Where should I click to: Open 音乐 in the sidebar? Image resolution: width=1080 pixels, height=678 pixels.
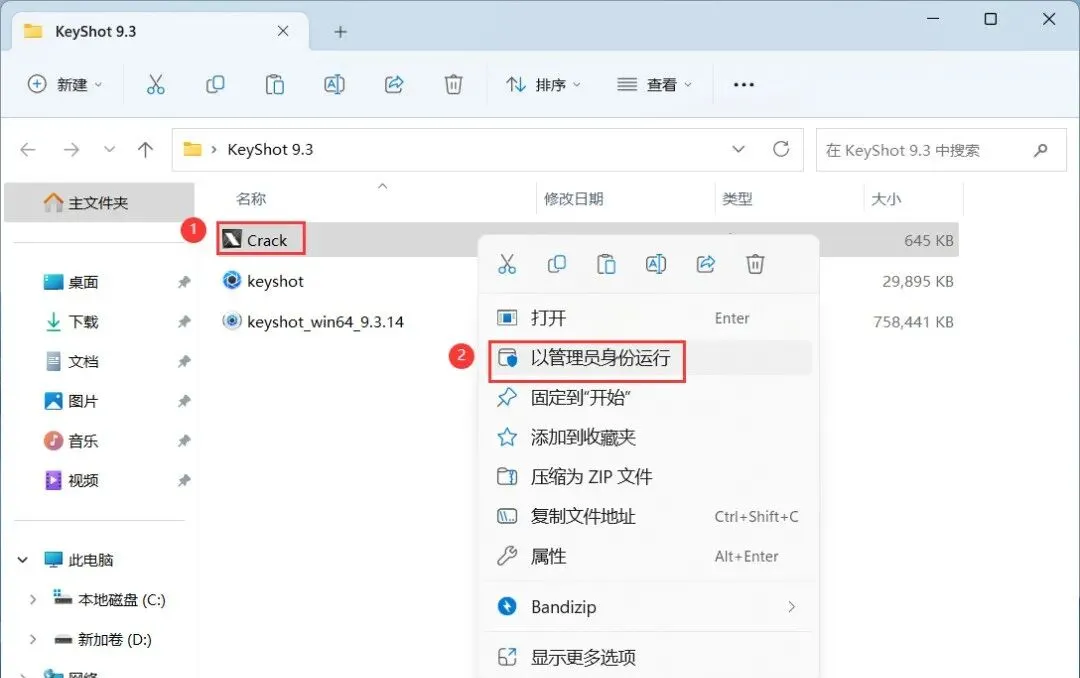point(83,440)
